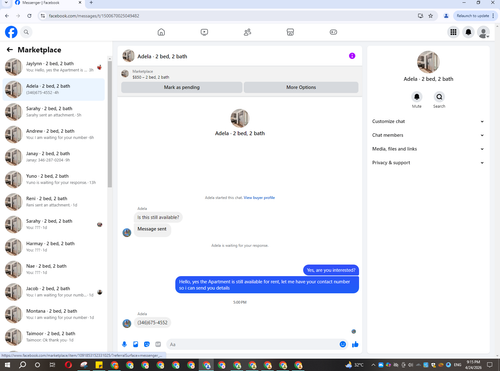Viewport: 500px width, 371px height.
Task: Go to the Home feed icon
Action: [x=161, y=32]
